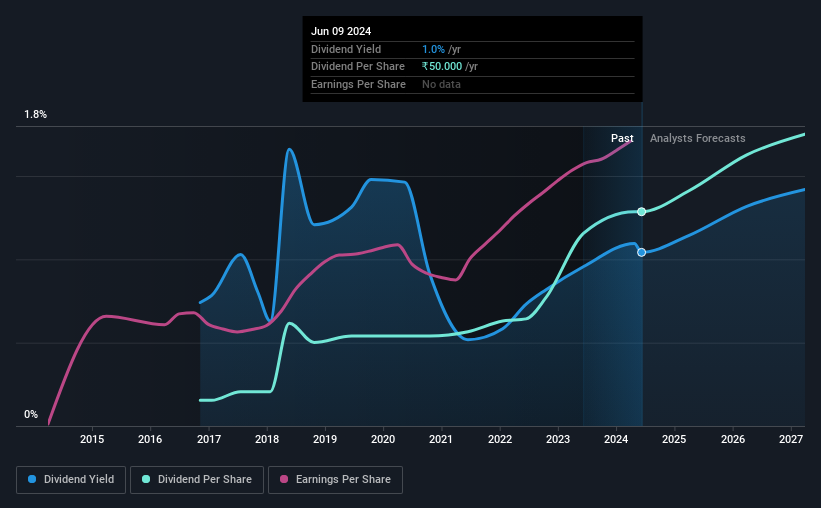This screenshot has height=508, width=821.
Task: Click the Past section label
Action: click(x=622, y=138)
